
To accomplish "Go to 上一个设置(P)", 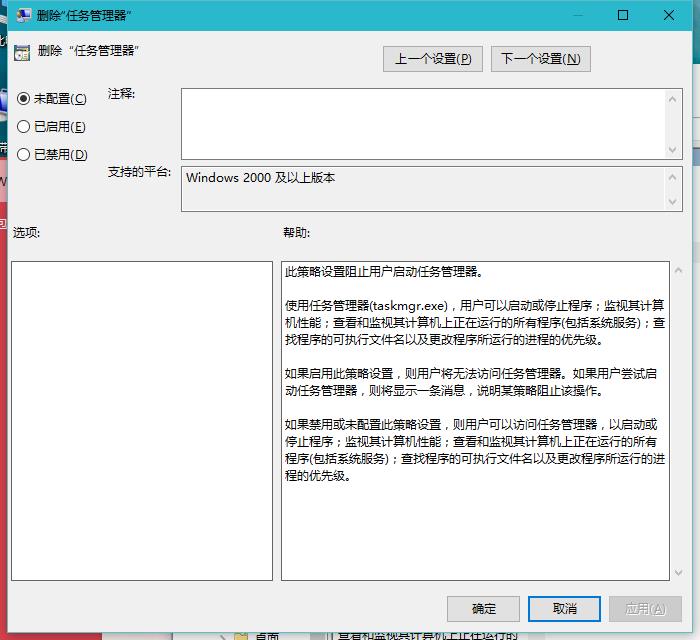I will click(x=432, y=59).
